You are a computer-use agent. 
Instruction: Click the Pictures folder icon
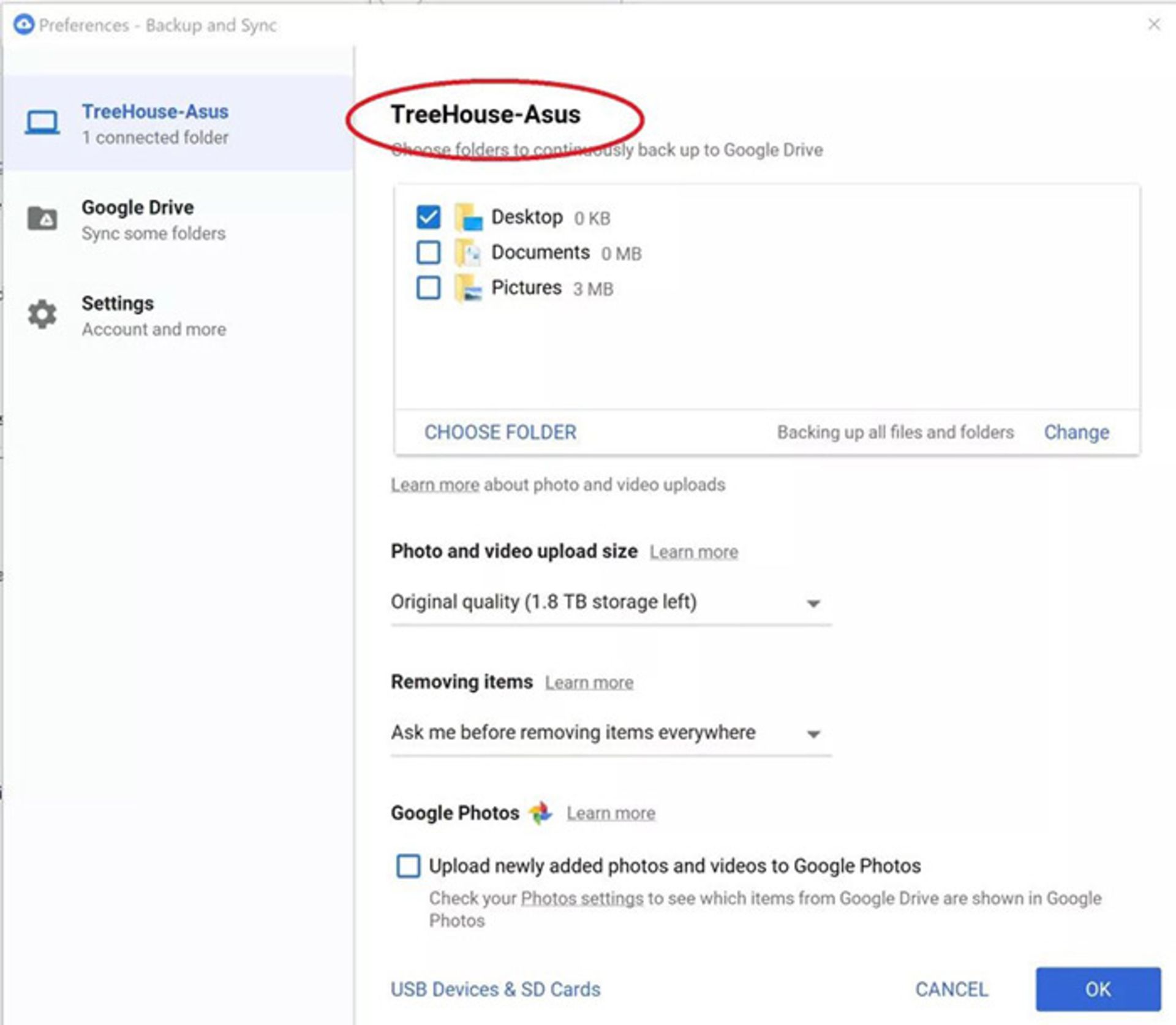pos(469,288)
